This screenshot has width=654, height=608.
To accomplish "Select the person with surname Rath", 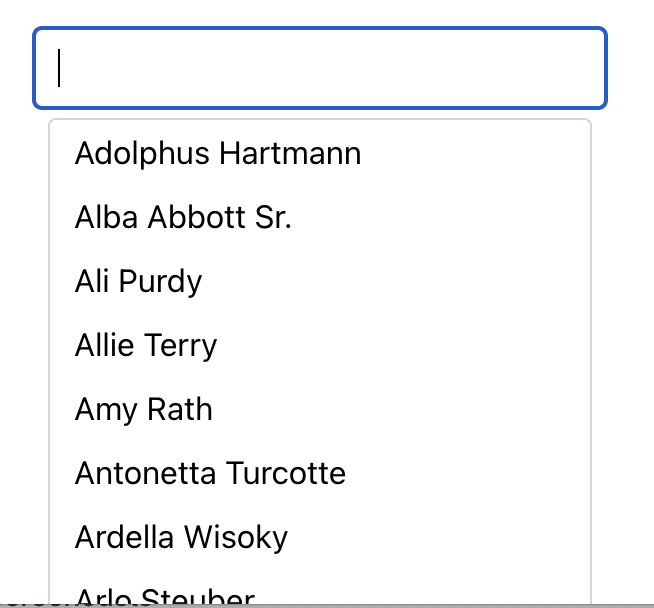I will point(144,410).
